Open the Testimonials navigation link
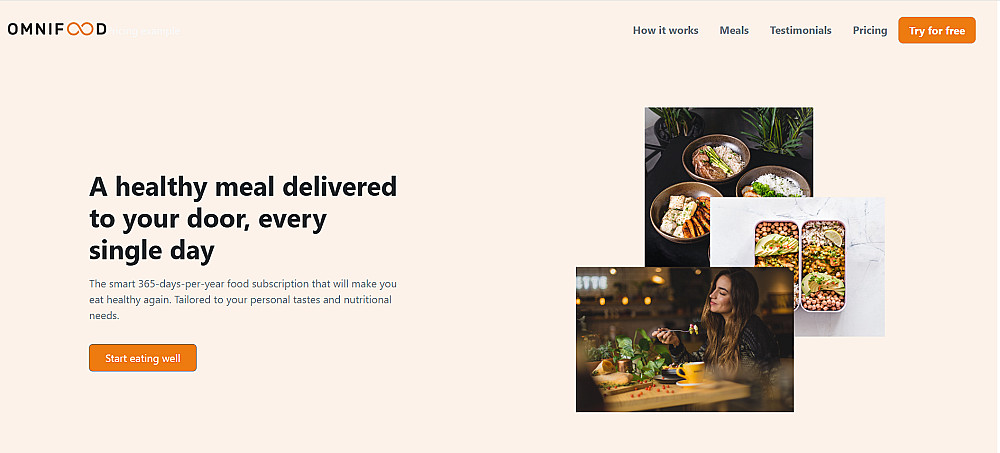Screen dimensions: 1000x453 pos(800,30)
